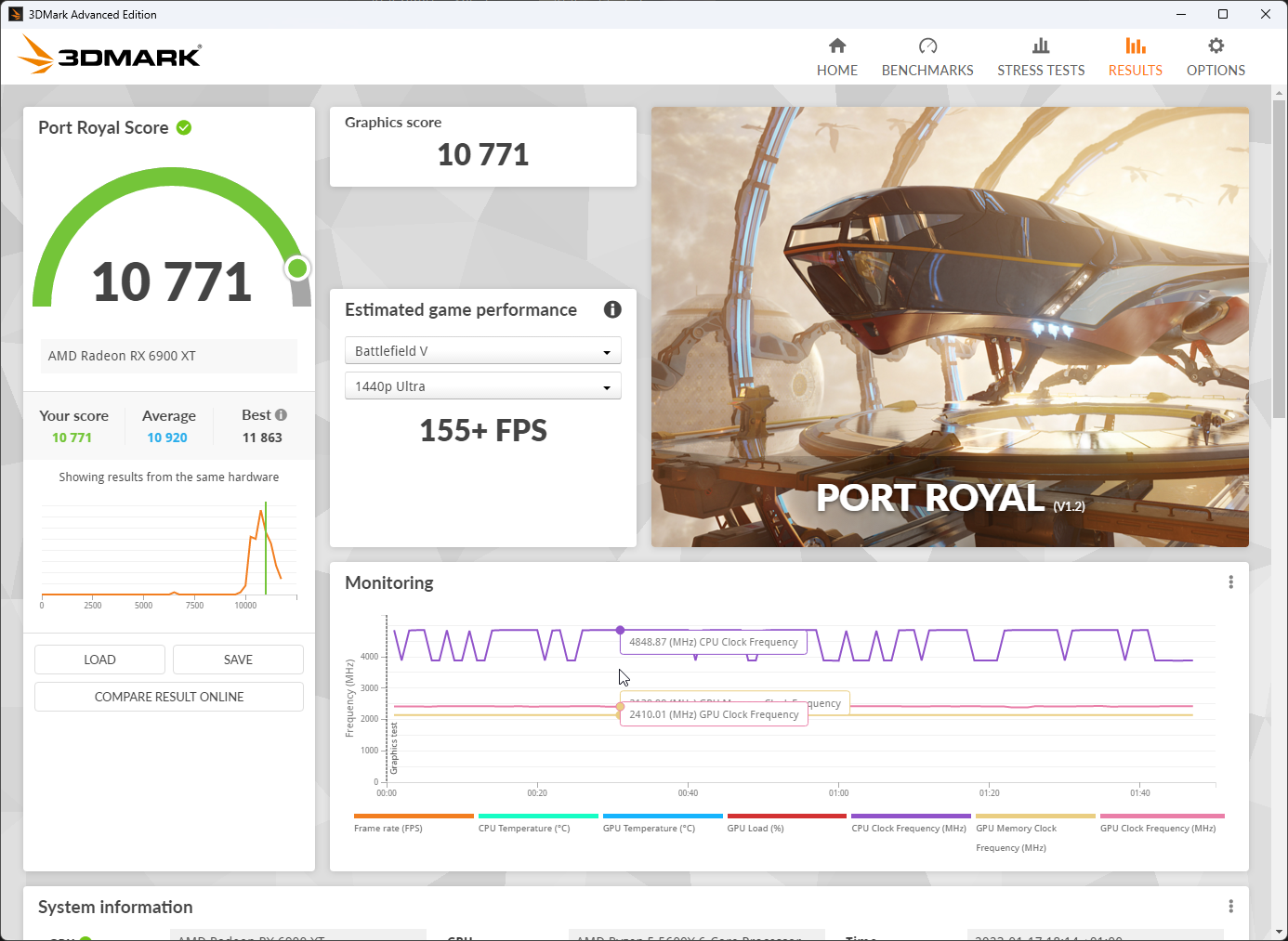Click 'Showing results from the same hardware' text
1288x941 pixels.
coord(169,477)
